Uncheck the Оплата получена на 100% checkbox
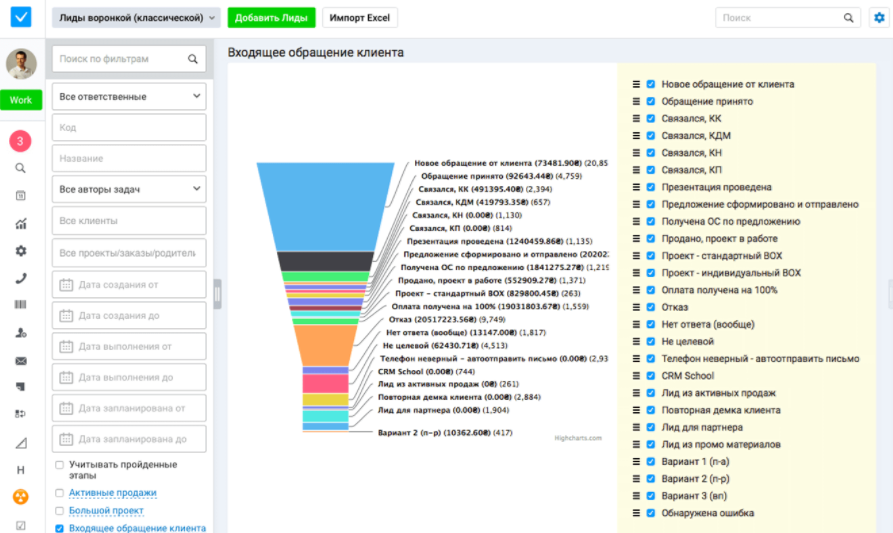Screen dimensions: 893x533 point(650,290)
